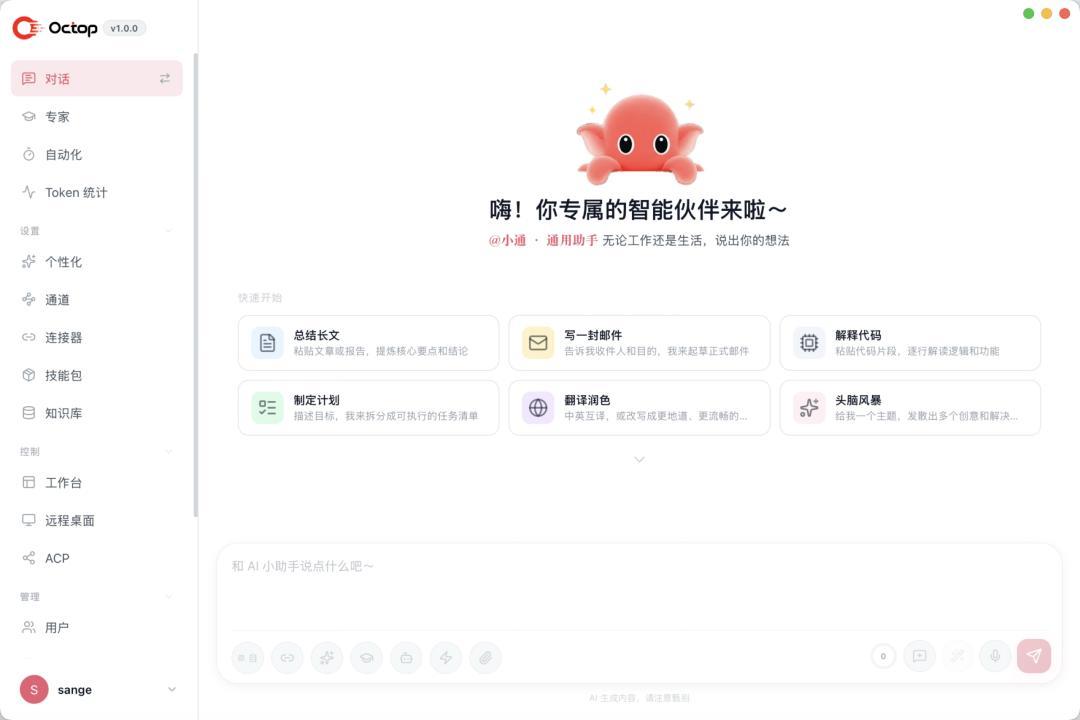Choose the 总结长文 quick-start card
The image size is (1080, 720).
(x=368, y=342)
